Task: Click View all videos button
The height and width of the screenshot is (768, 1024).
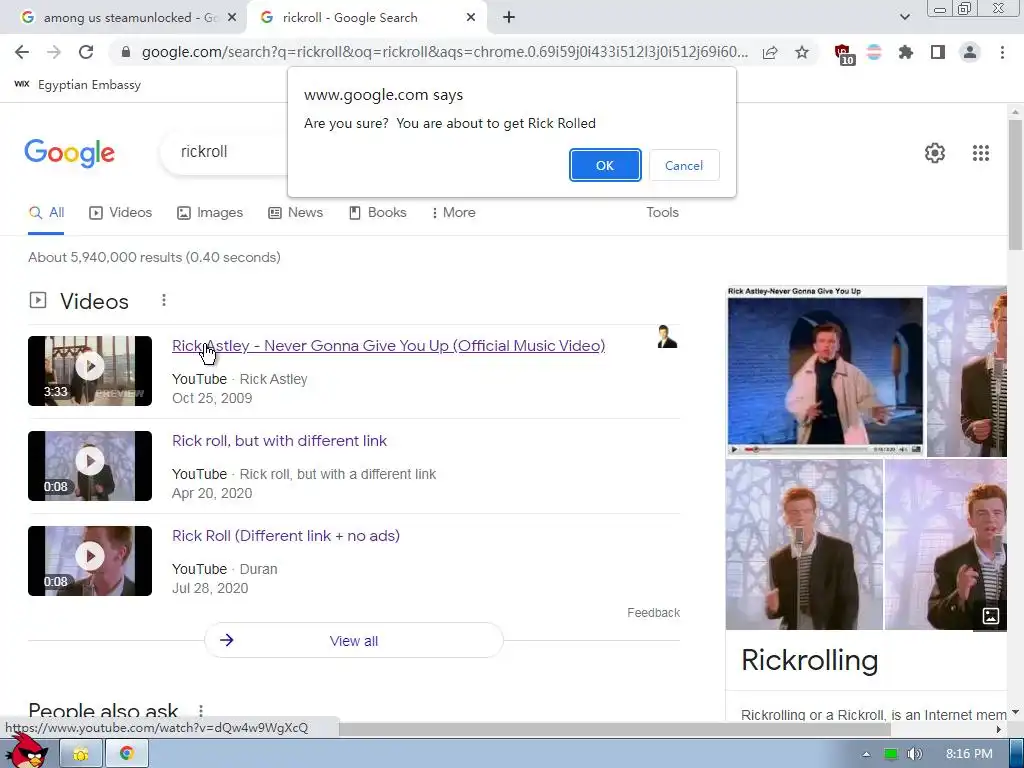Action: [353, 641]
